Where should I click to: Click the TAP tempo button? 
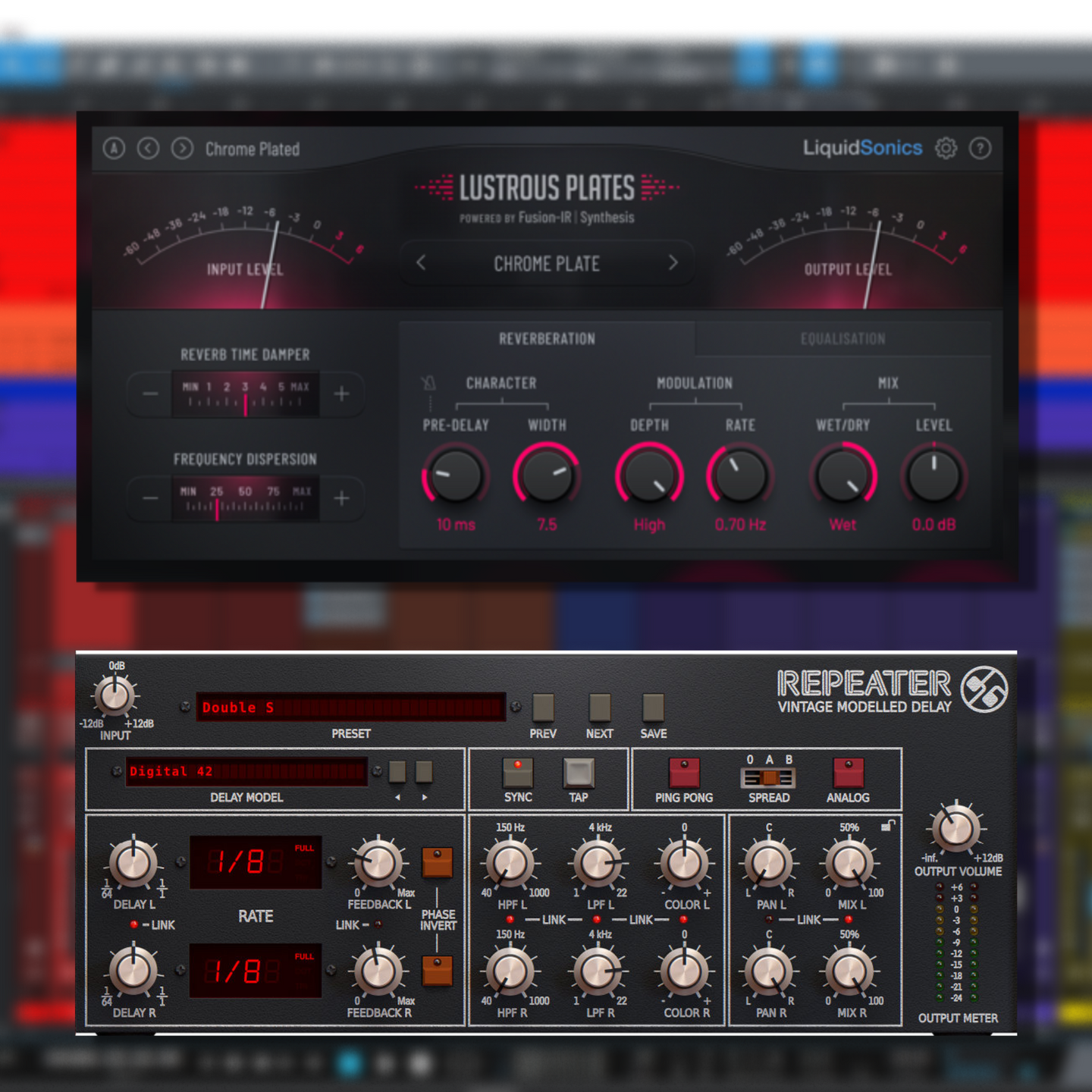pyautogui.click(x=579, y=773)
